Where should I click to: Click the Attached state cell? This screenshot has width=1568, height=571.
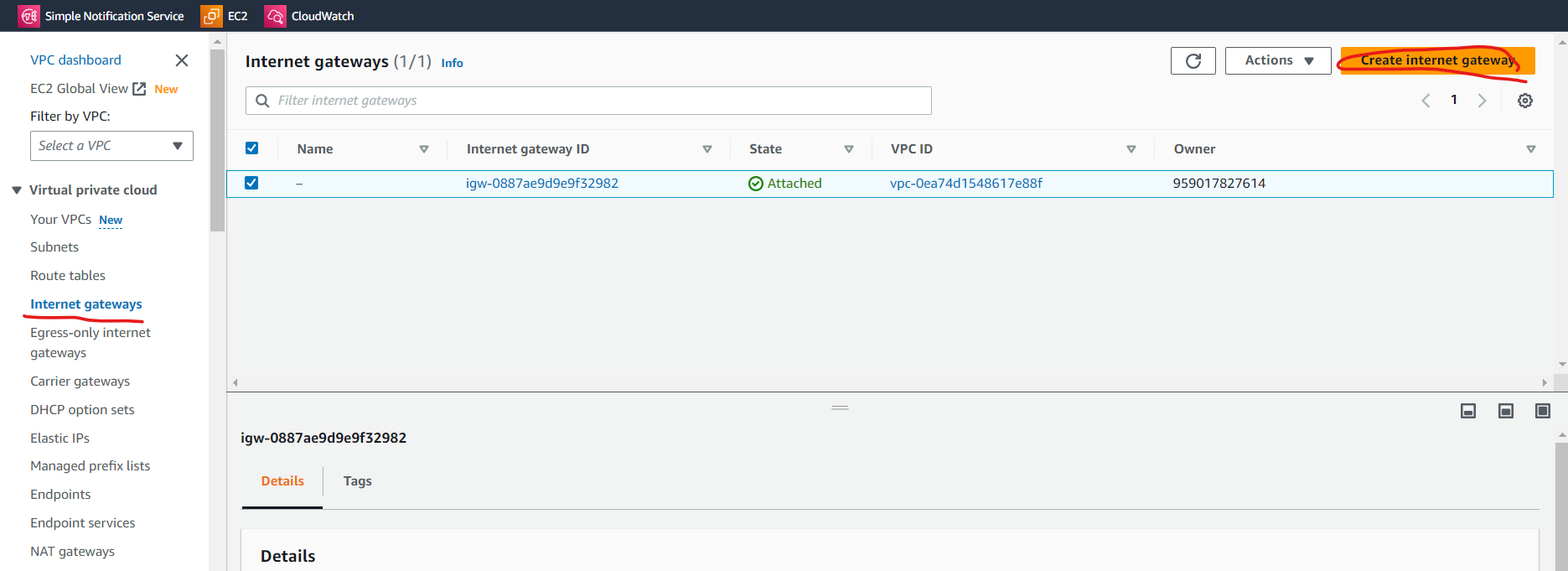(785, 184)
